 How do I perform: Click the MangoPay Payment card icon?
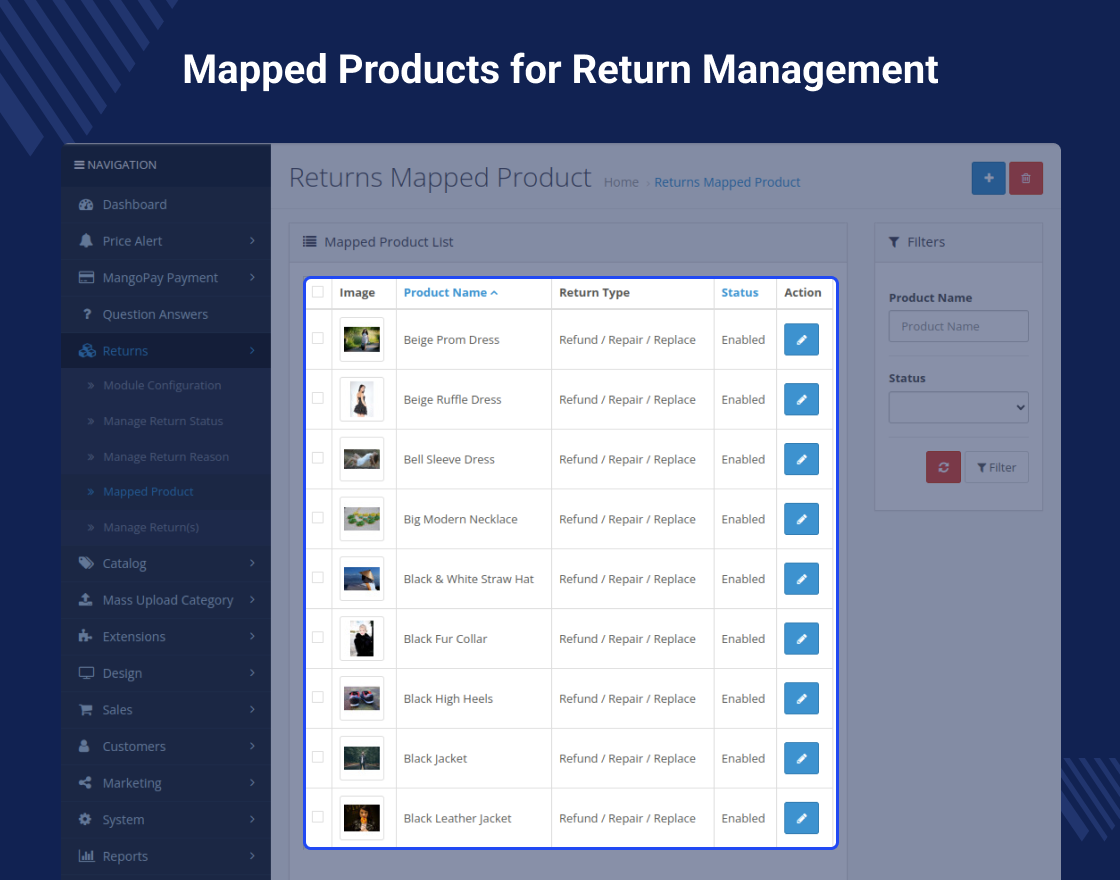(x=86, y=277)
